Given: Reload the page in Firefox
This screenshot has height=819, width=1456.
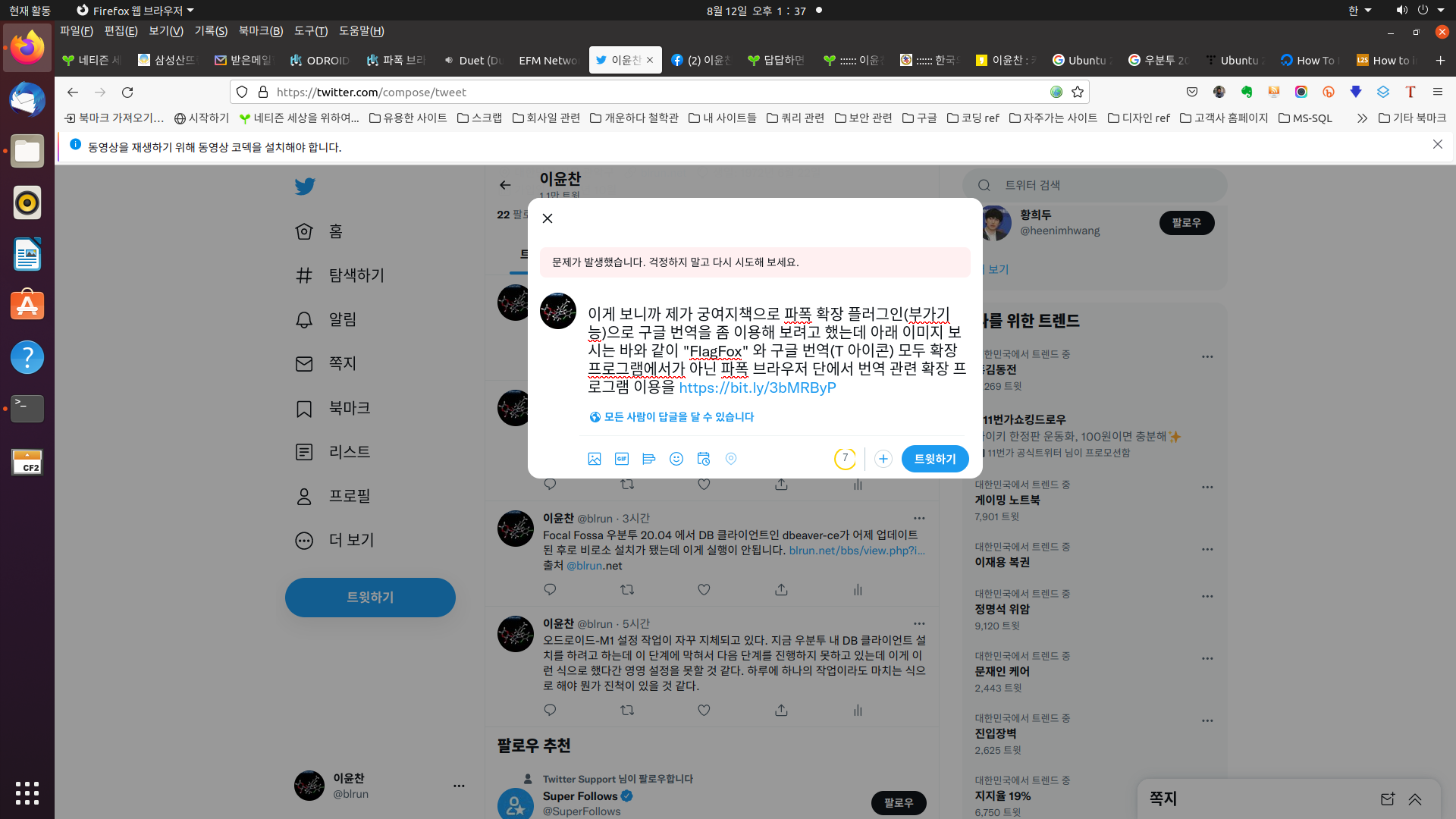Looking at the screenshot, I should [x=127, y=92].
